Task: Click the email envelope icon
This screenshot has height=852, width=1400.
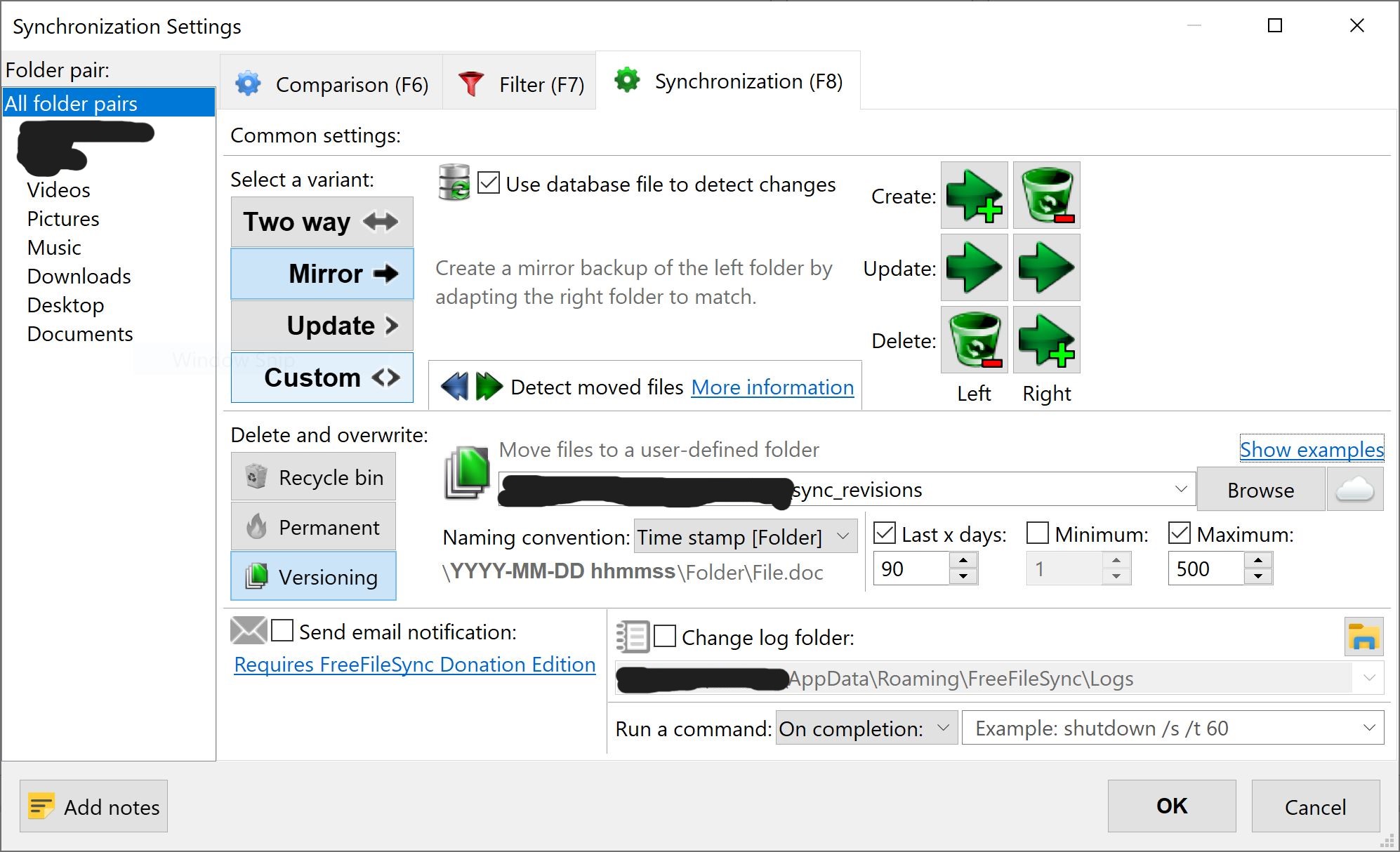Action: pyautogui.click(x=249, y=630)
